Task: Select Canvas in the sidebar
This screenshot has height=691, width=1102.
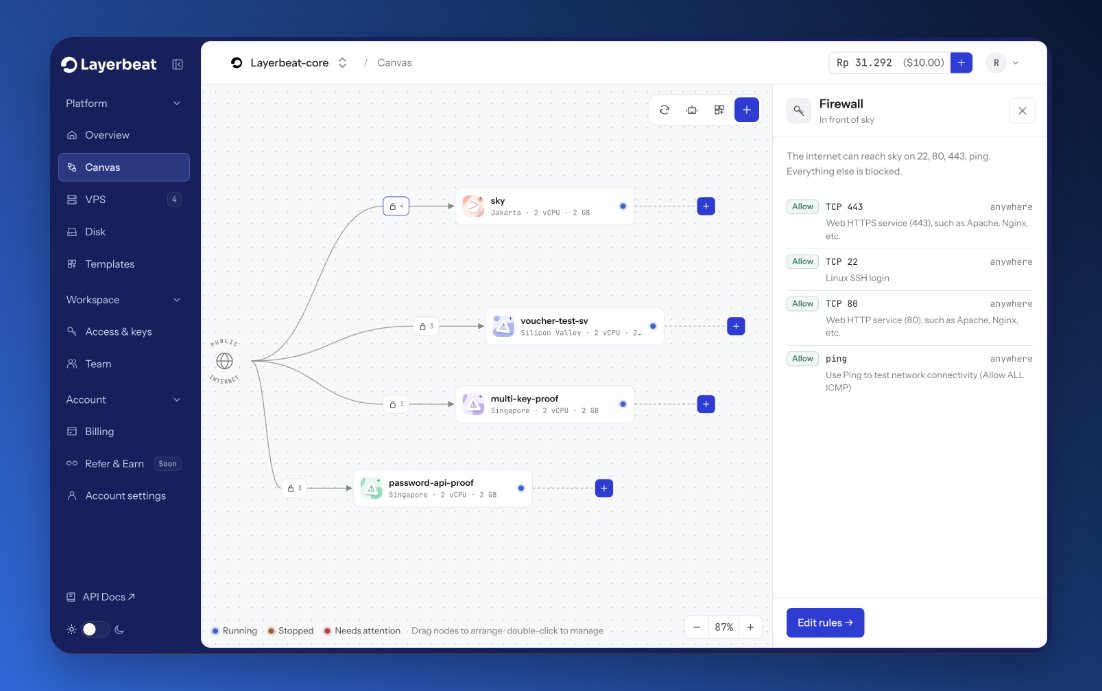Action: click(124, 167)
